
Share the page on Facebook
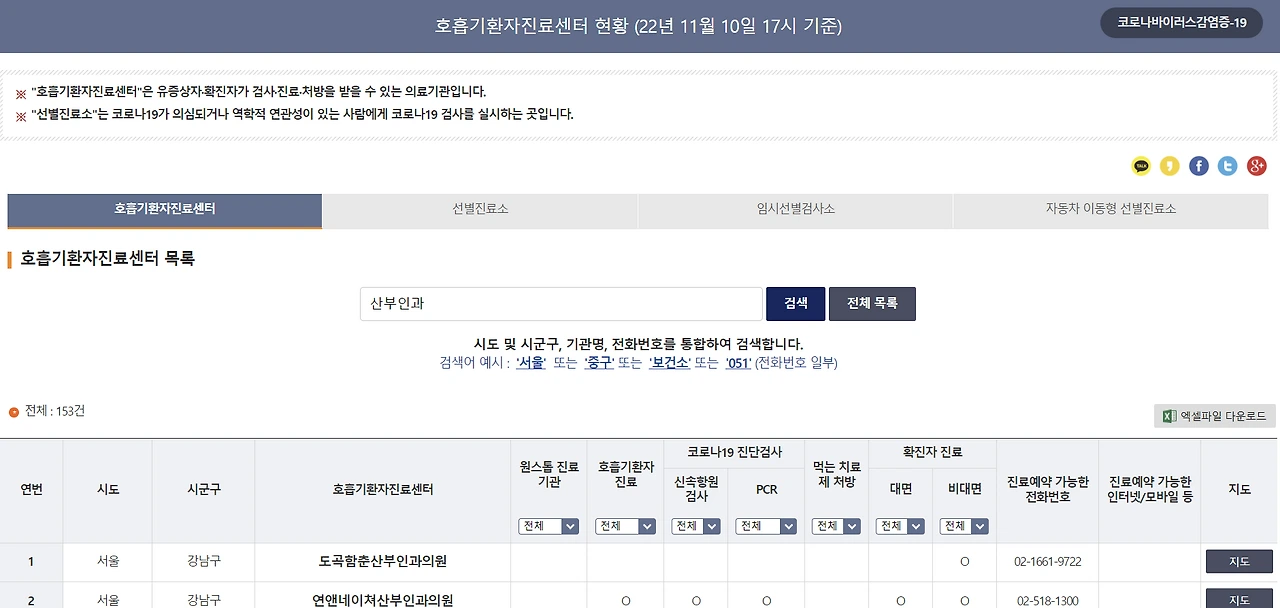coord(1199,166)
